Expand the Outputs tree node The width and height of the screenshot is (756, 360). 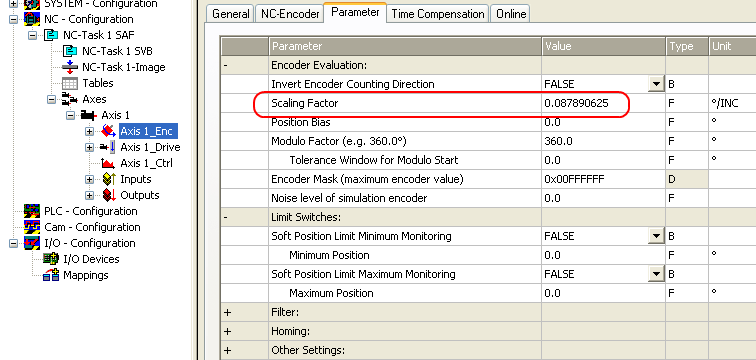(x=90, y=196)
